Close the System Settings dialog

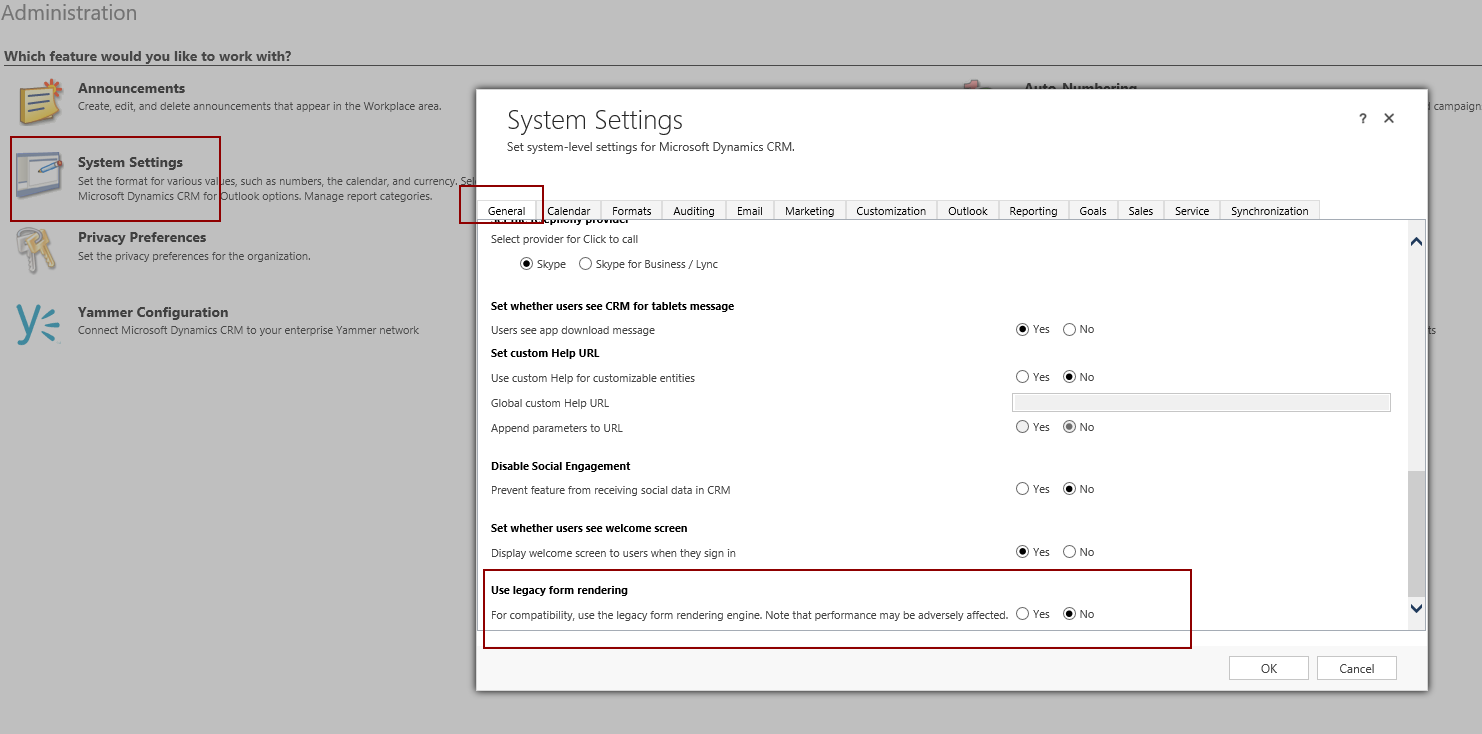pyautogui.click(x=1389, y=118)
